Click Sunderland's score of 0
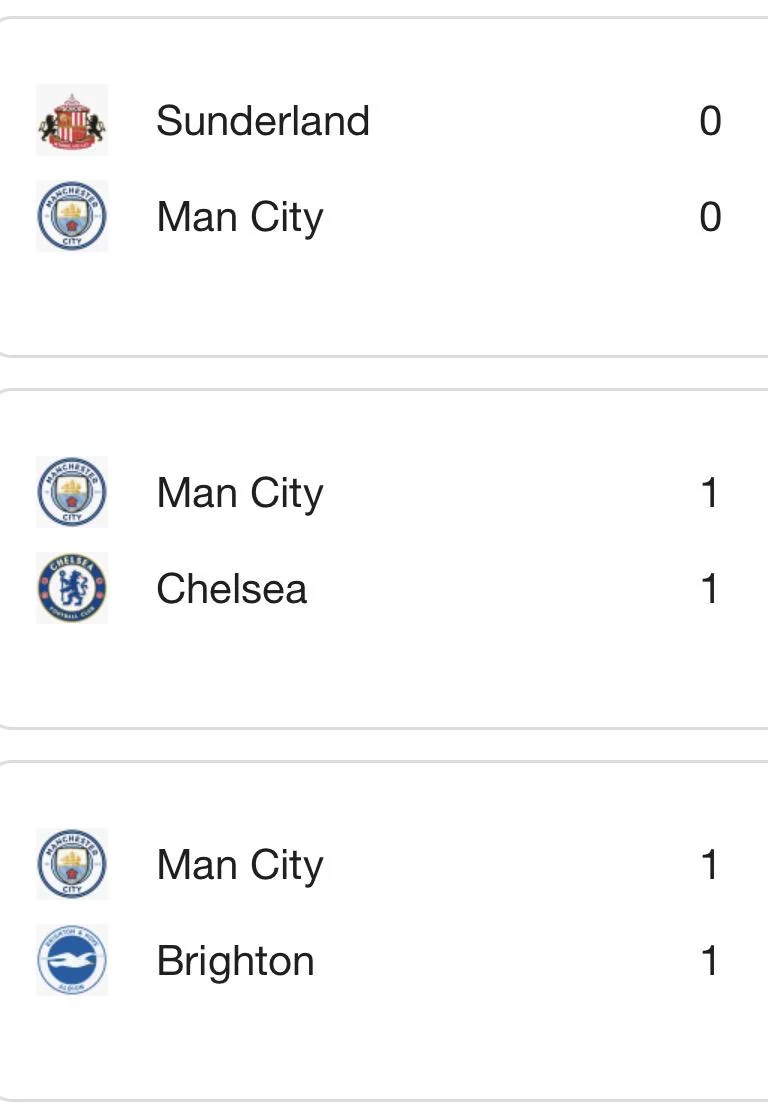Viewport: 768px width, 1113px height. click(x=710, y=121)
